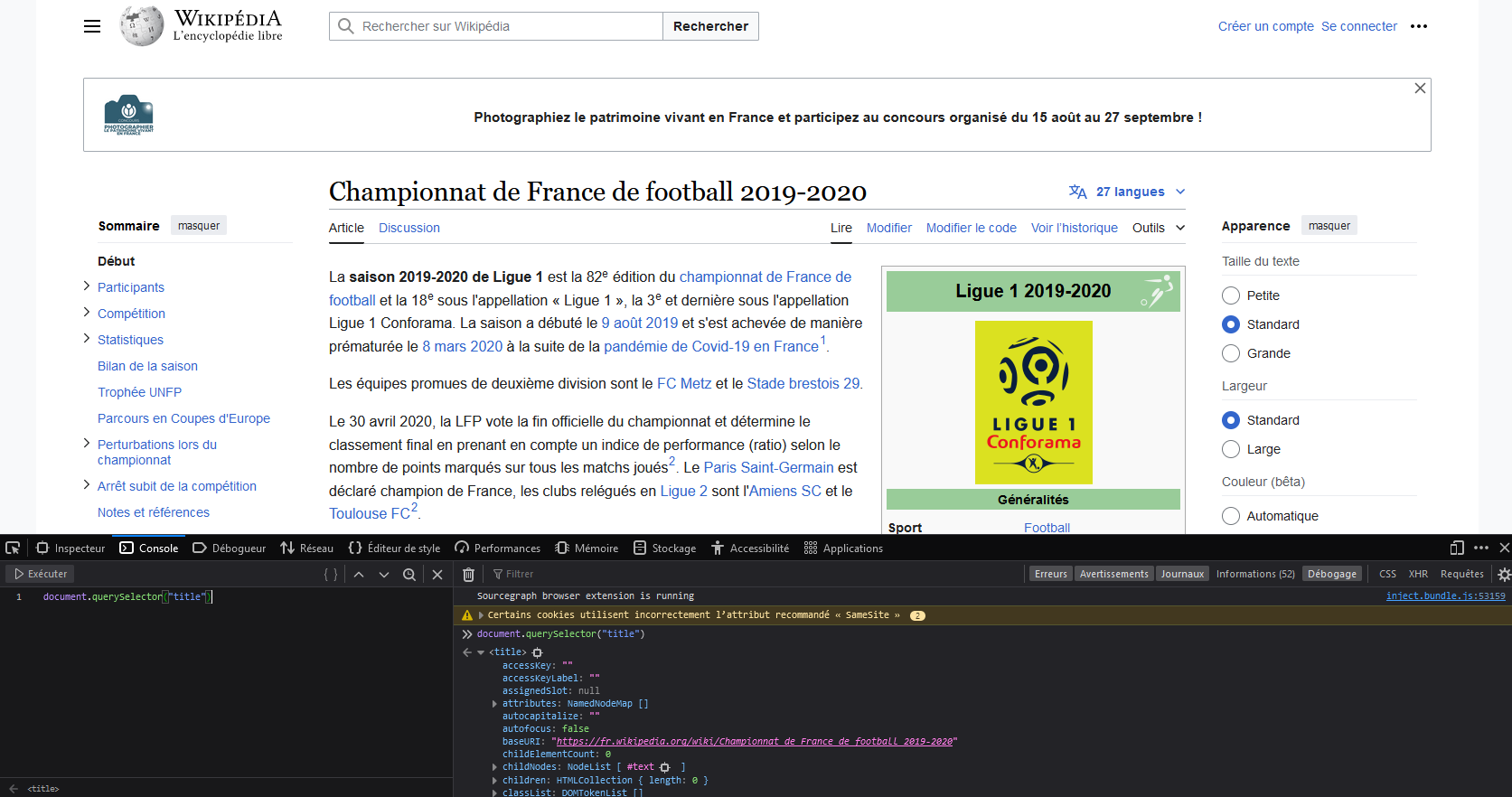Toggle responsive design mode icon
This screenshot has height=797, width=1512.
(x=1457, y=548)
